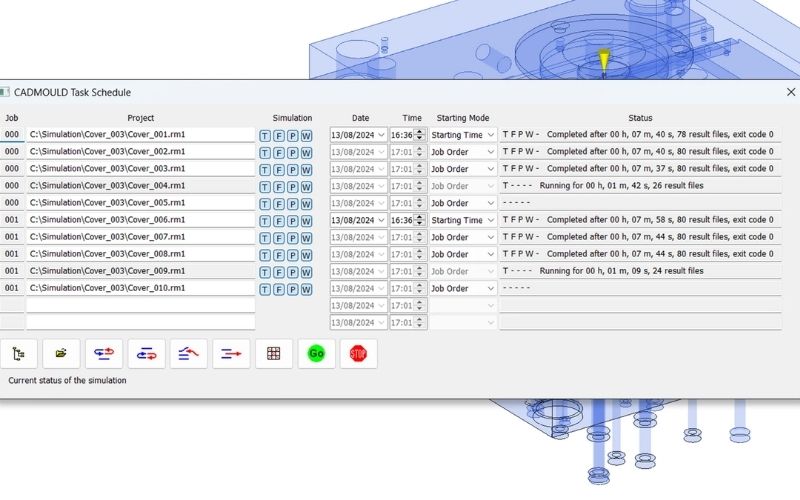Open Starting Mode dropdown for Cover_007.rm1
800x500 pixels.
click(x=463, y=237)
